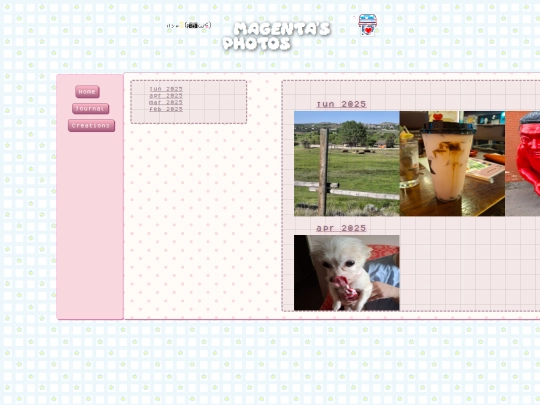The height and width of the screenshot is (405, 540).
Task: Jump to jun 2025 in the month list
Action: point(166,89)
